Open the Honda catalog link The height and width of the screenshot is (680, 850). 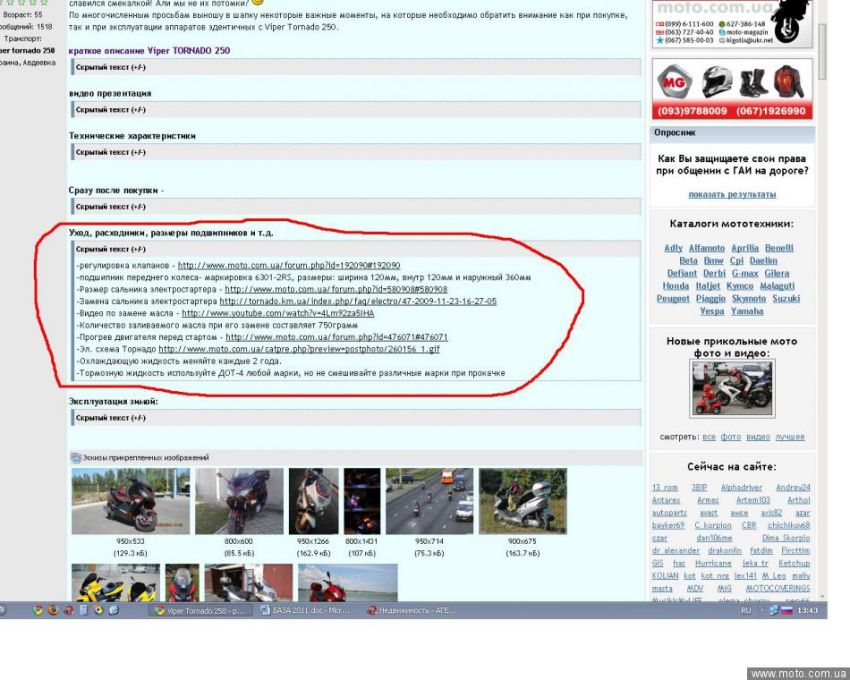[675, 286]
